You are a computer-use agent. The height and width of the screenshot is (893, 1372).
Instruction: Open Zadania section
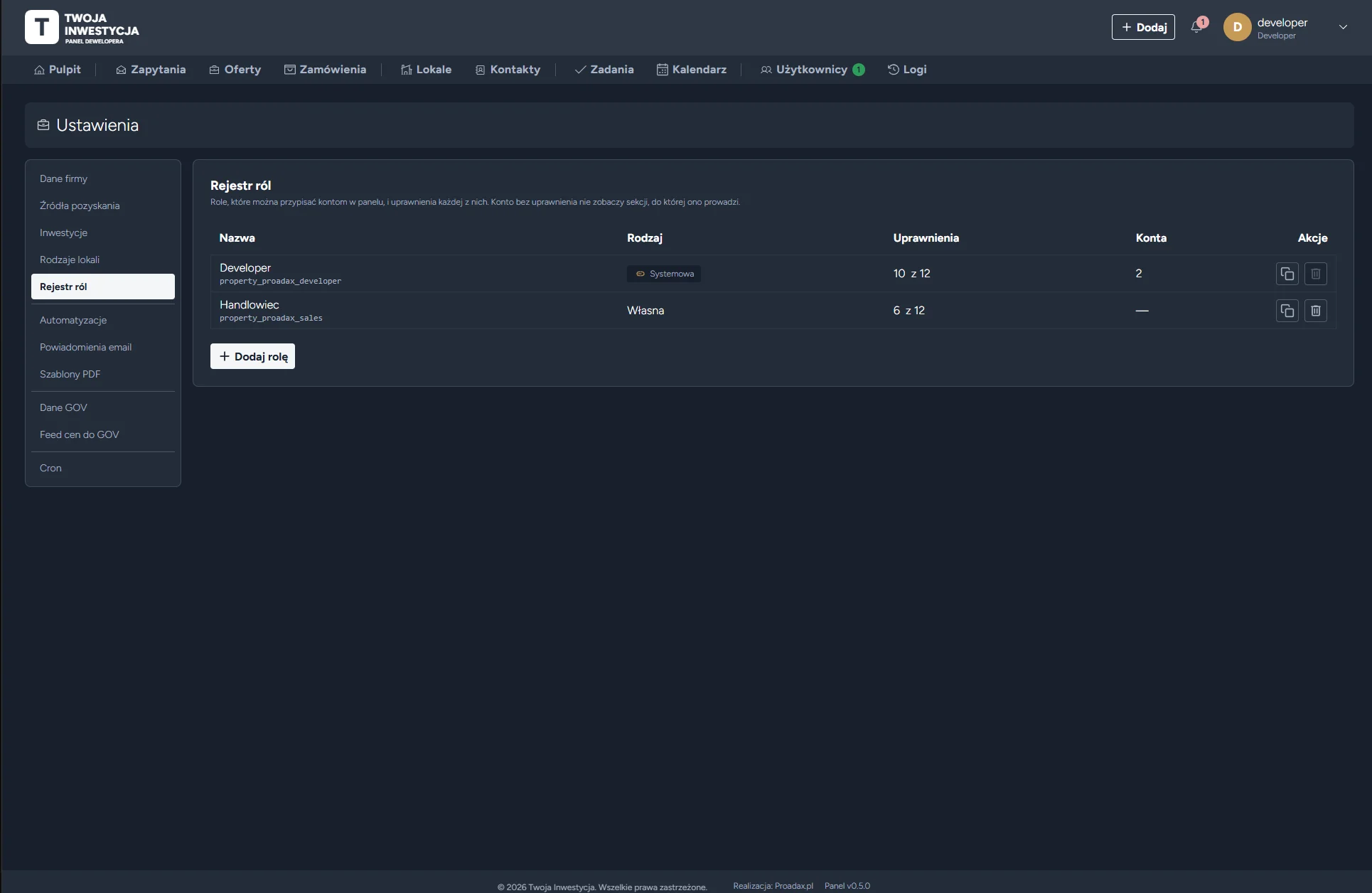(x=604, y=70)
